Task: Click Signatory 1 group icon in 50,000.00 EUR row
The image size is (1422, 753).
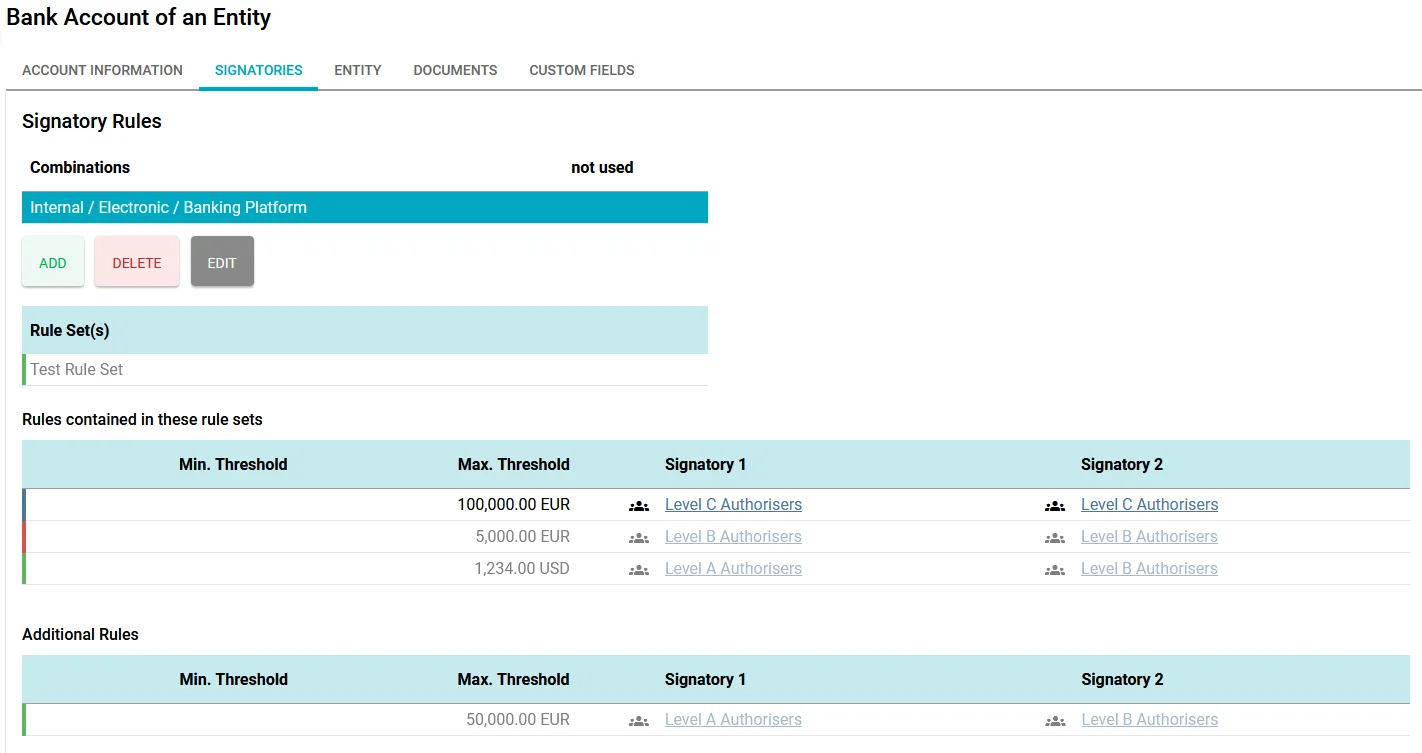Action: tap(639, 721)
